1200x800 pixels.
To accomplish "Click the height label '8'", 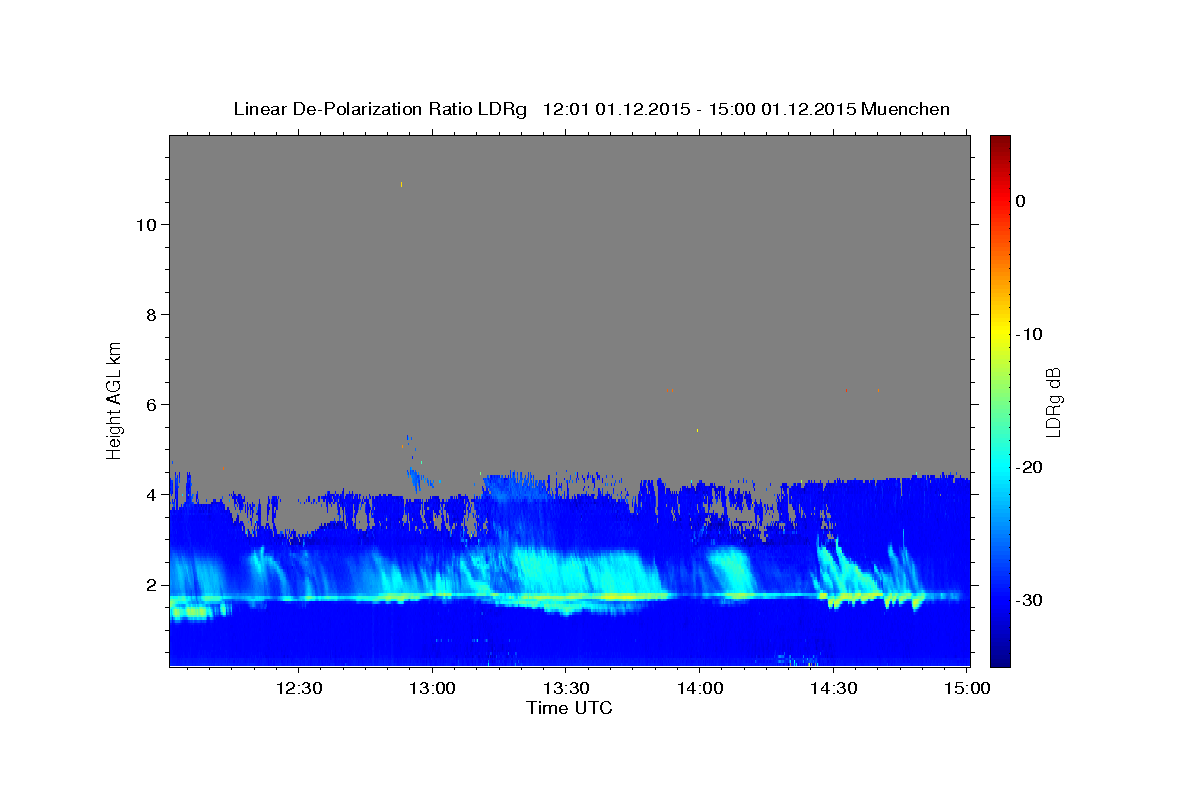I will point(150,314).
